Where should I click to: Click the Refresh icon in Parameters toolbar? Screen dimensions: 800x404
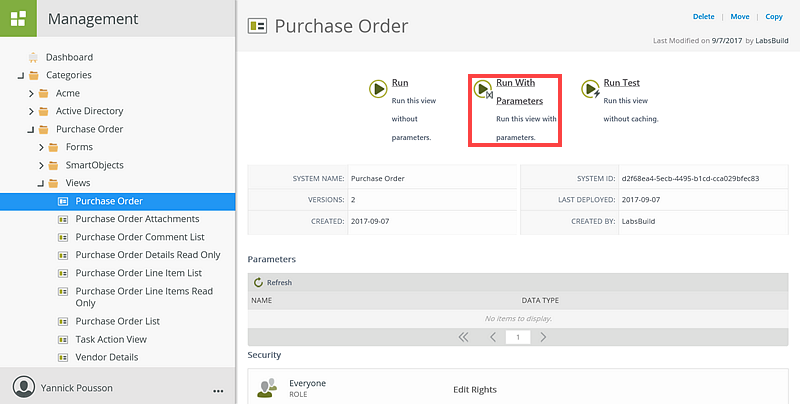tap(258, 282)
